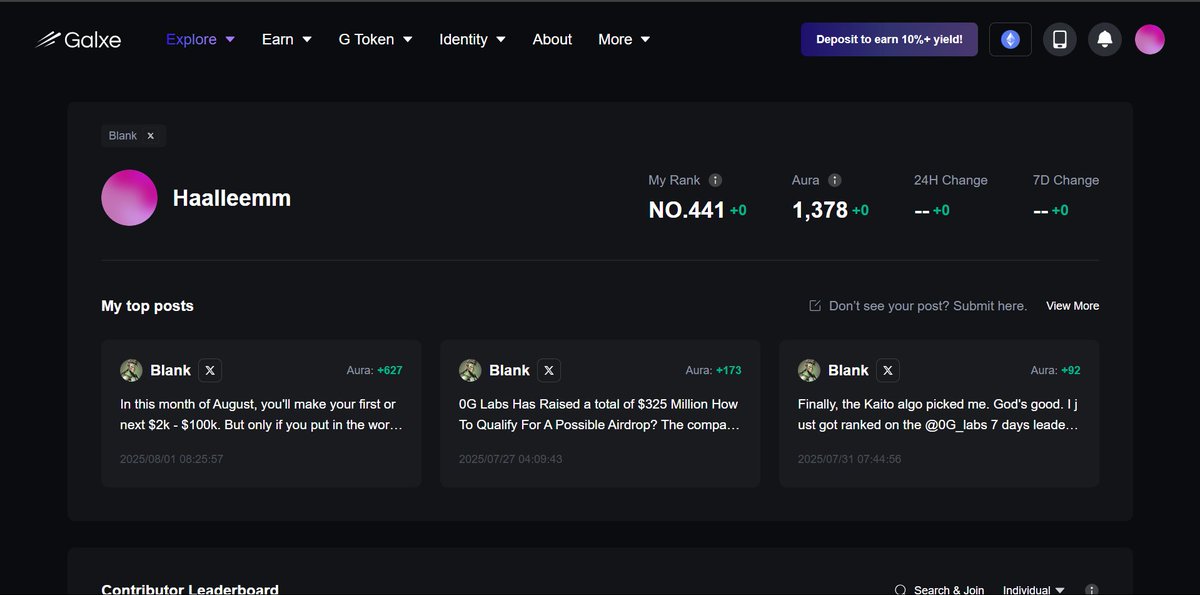This screenshot has width=1200, height=595.
Task: Expand the Explore menu
Action: click(200, 39)
